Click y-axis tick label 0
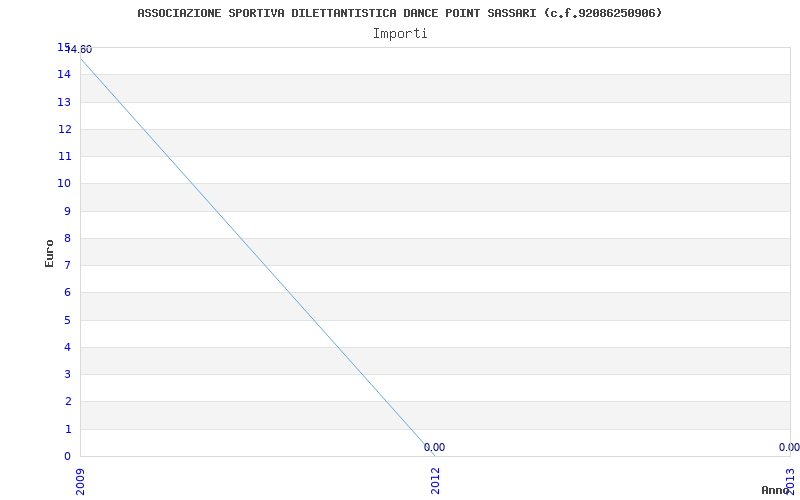Viewport: 800px width, 500px height. (67, 456)
